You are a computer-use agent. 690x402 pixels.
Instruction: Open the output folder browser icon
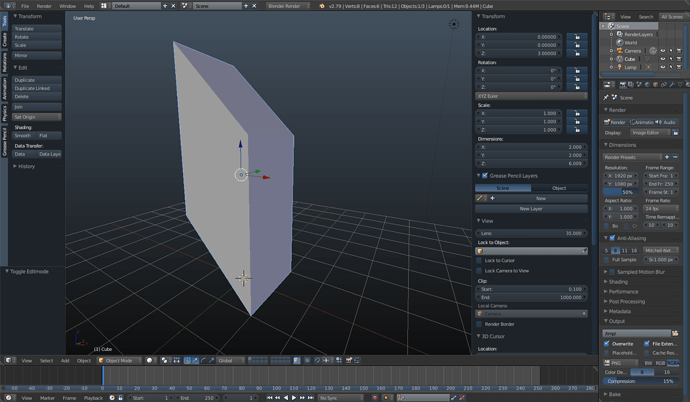pos(675,333)
